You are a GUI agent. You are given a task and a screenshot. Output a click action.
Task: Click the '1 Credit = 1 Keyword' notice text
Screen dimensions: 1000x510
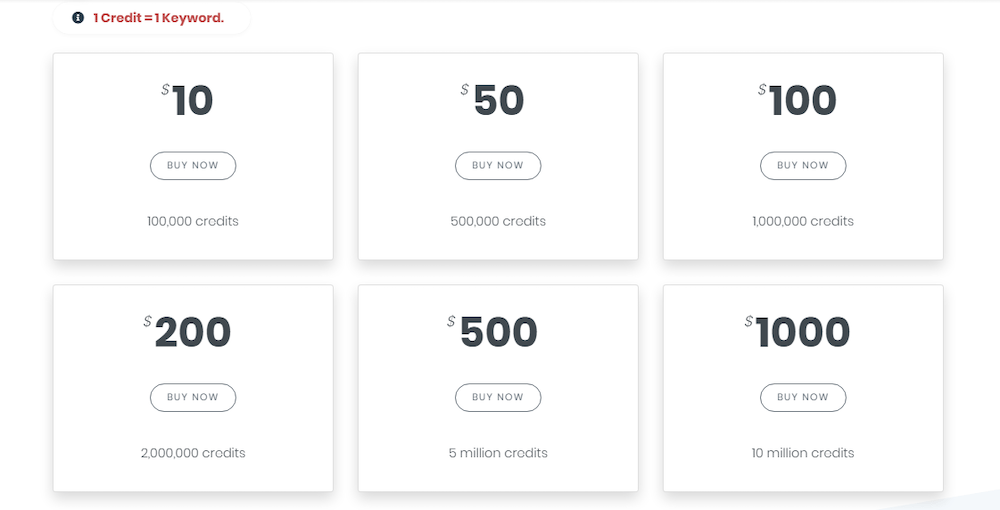[x=158, y=18]
